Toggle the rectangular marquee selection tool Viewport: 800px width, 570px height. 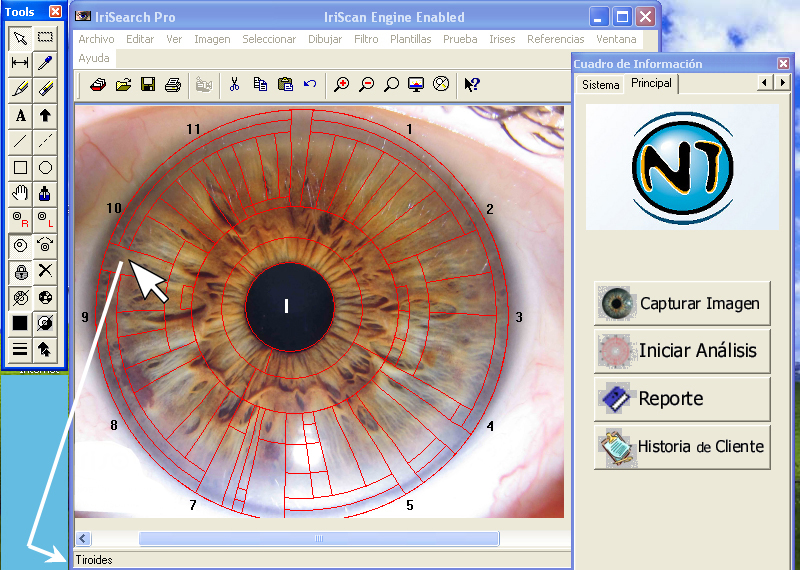[45, 37]
